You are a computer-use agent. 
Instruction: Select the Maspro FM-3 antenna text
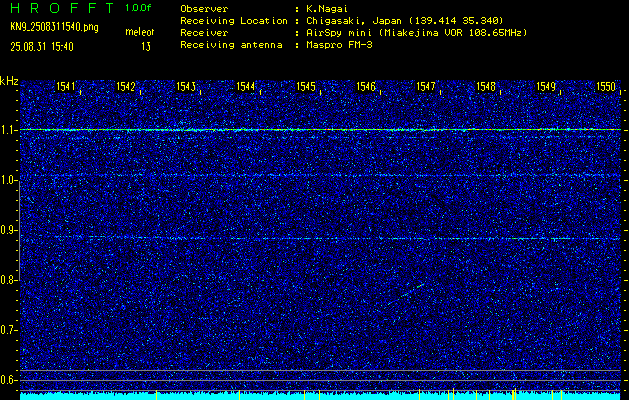(x=339, y=45)
